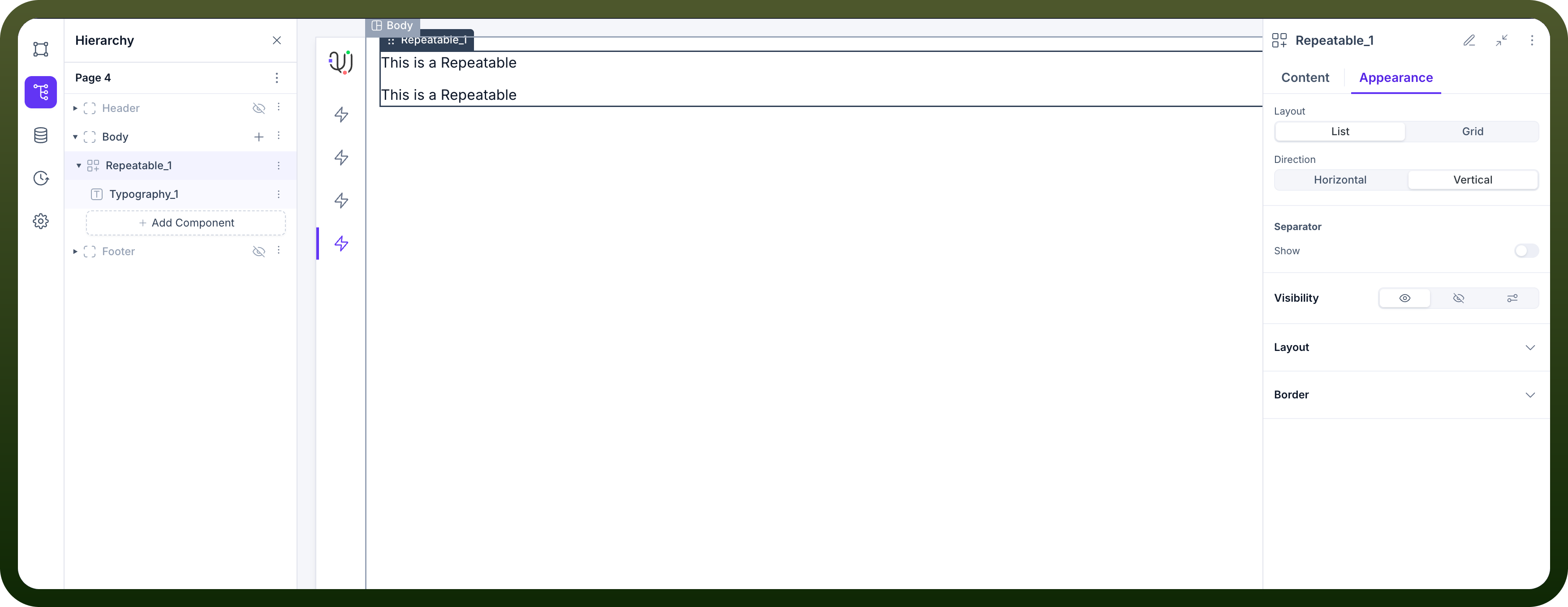Click the plus icon next to Body
This screenshot has height=607, width=1568.
coord(258,137)
